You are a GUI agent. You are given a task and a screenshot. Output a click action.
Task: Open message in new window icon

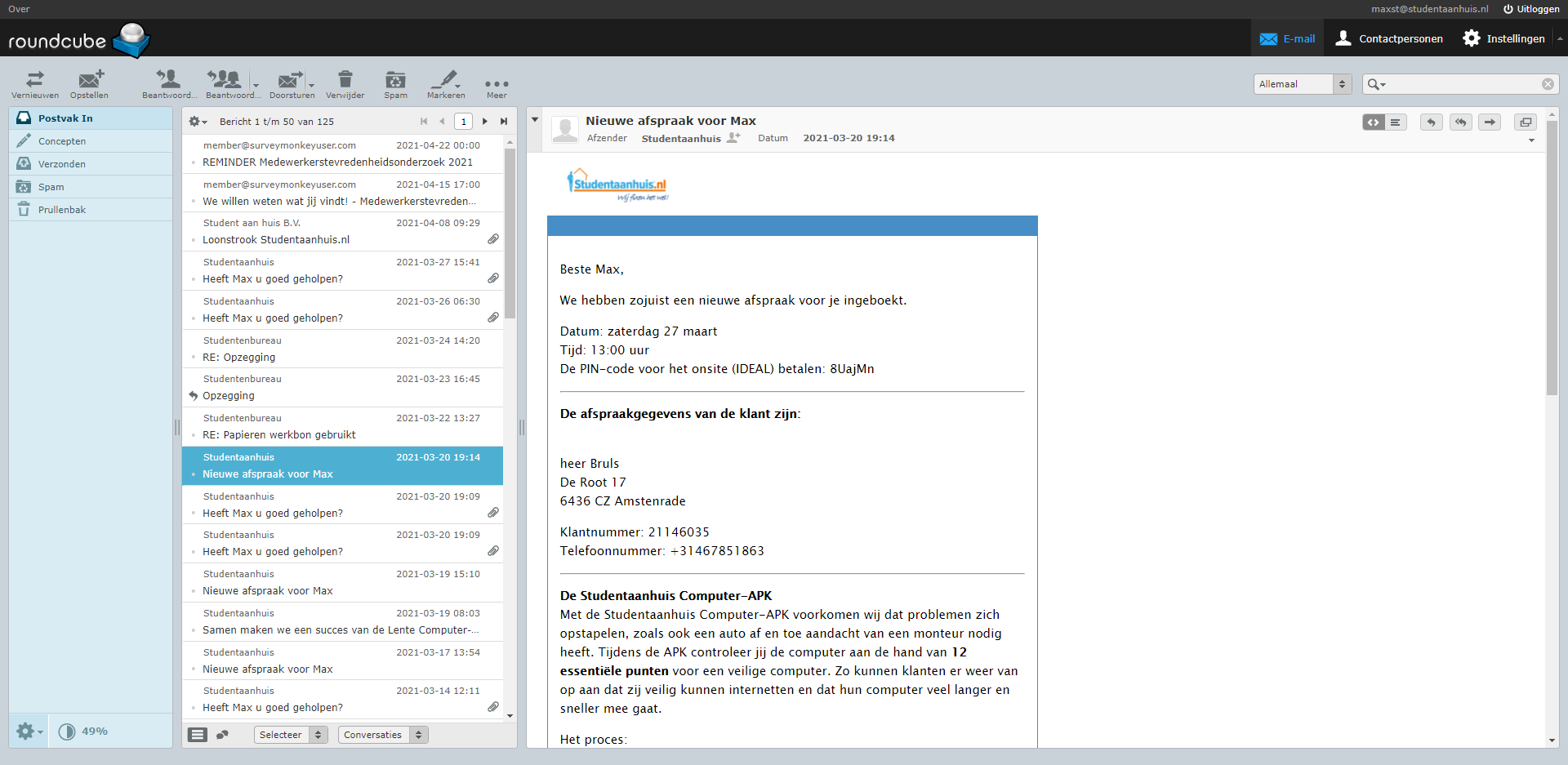[x=1525, y=122]
